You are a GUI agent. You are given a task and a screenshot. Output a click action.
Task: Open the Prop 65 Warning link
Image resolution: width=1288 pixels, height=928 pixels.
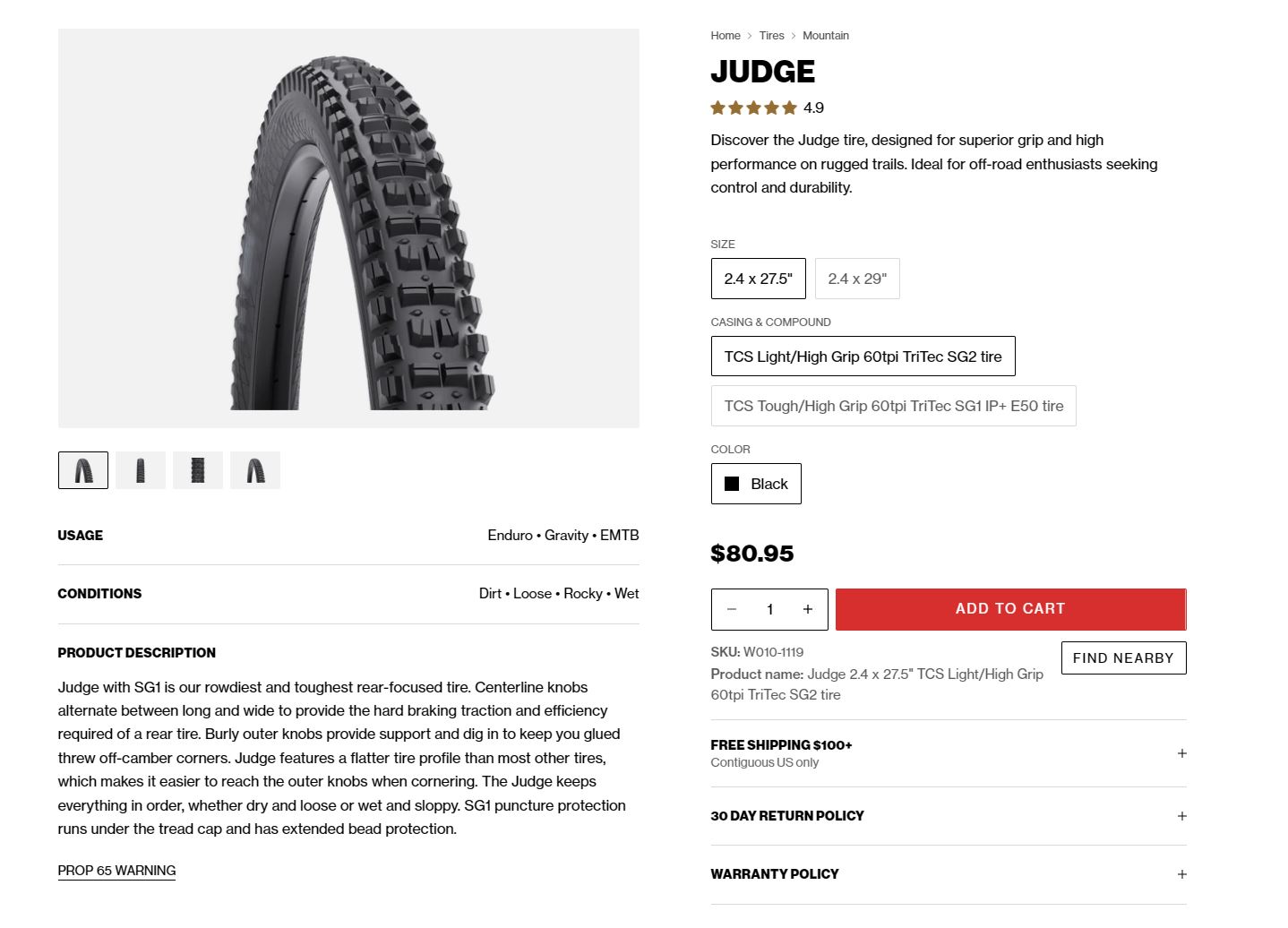pyautogui.click(x=116, y=871)
